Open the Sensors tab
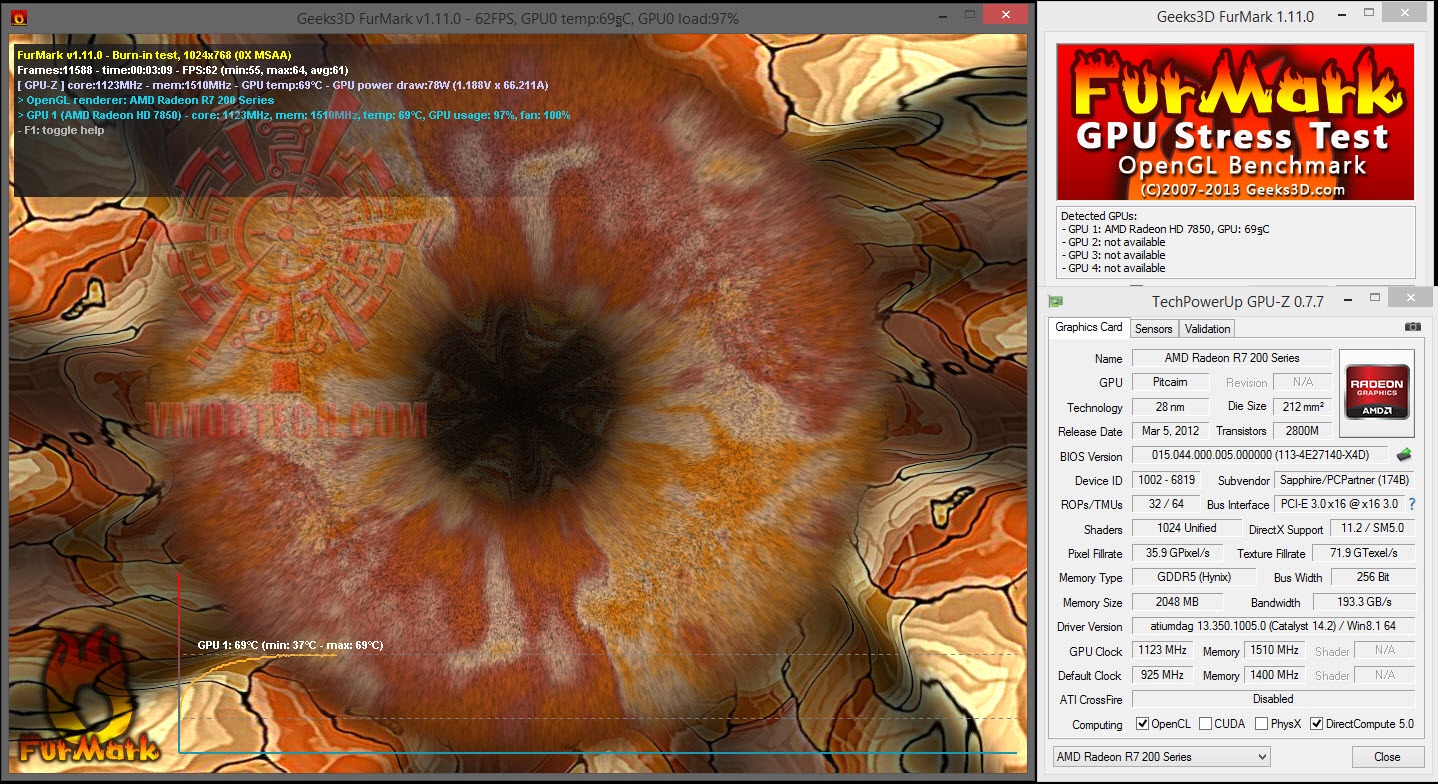The image size is (1438, 784). (x=1154, y=328)
